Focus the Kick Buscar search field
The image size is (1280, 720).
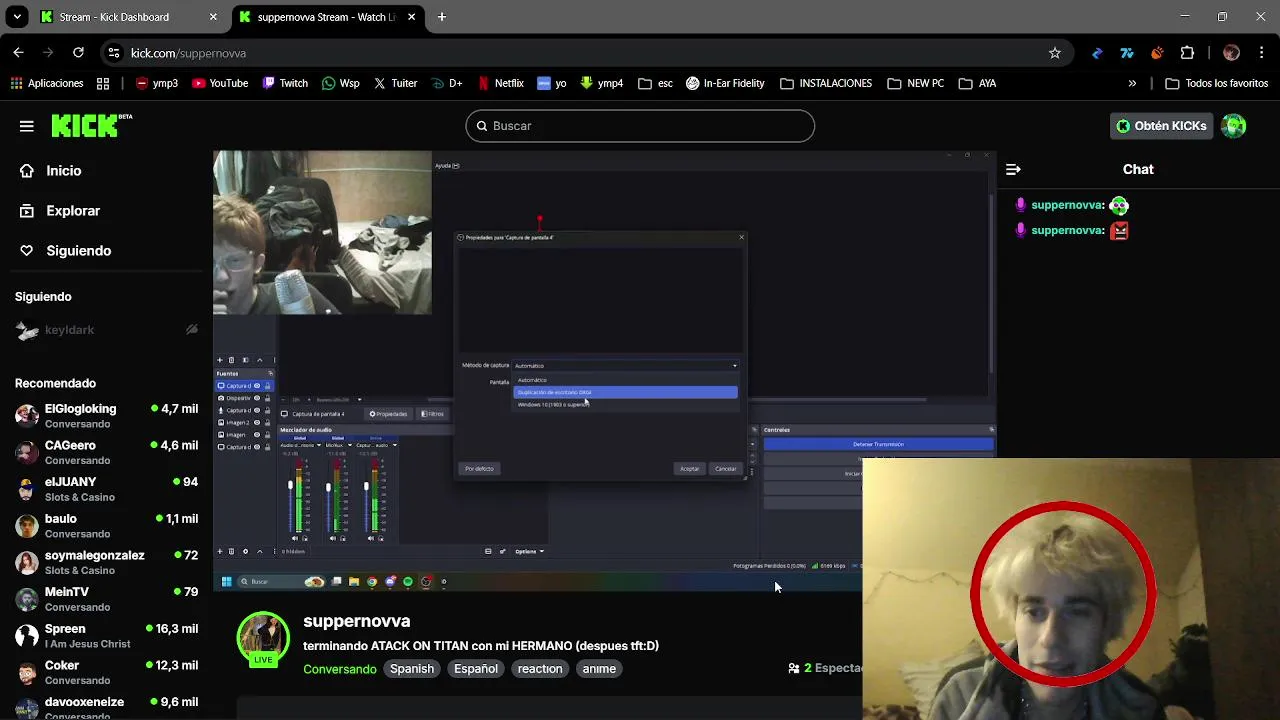(x=640, y=126)
